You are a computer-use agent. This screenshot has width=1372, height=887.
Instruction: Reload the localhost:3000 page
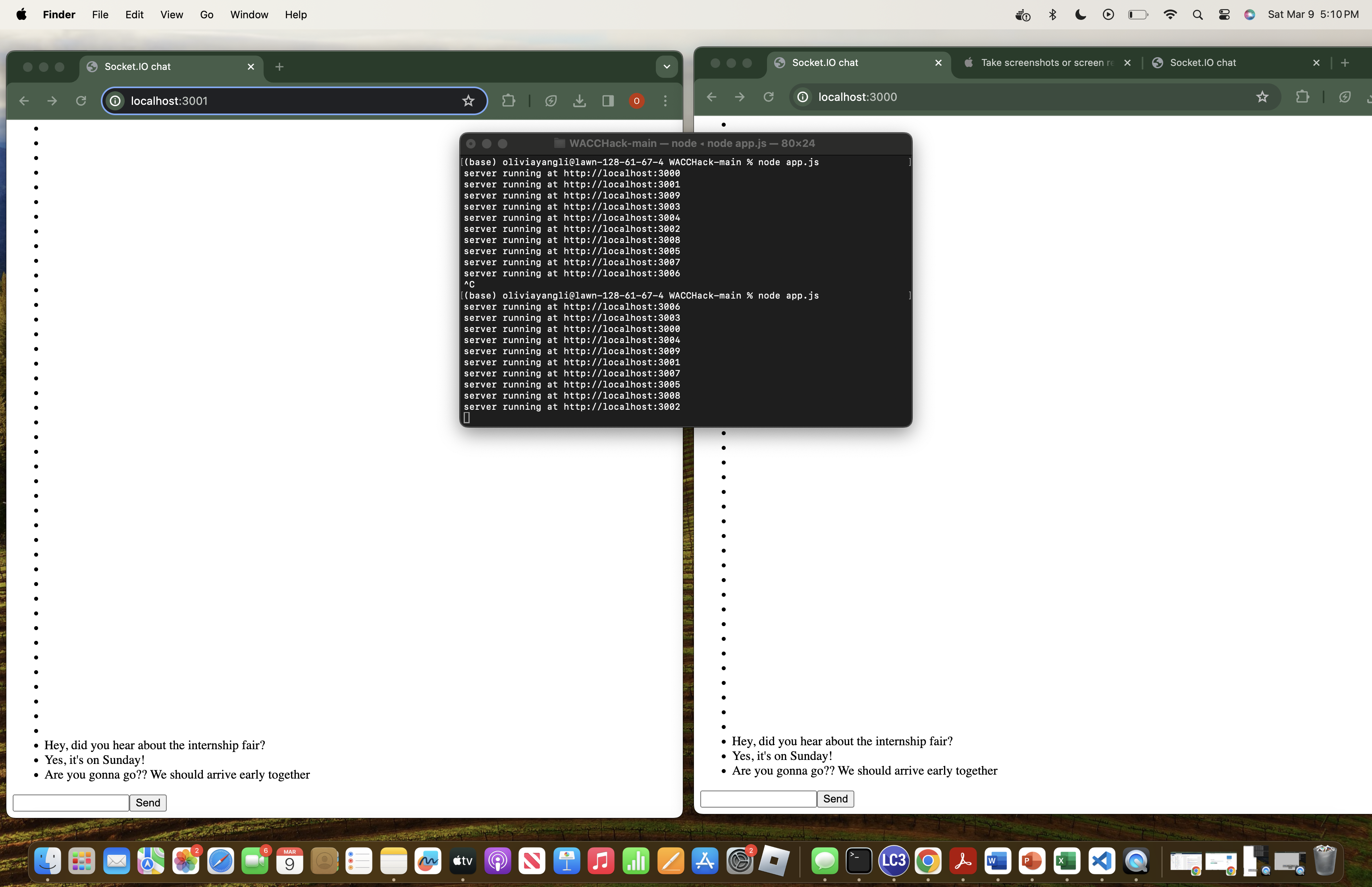click(x=768, y=97)
